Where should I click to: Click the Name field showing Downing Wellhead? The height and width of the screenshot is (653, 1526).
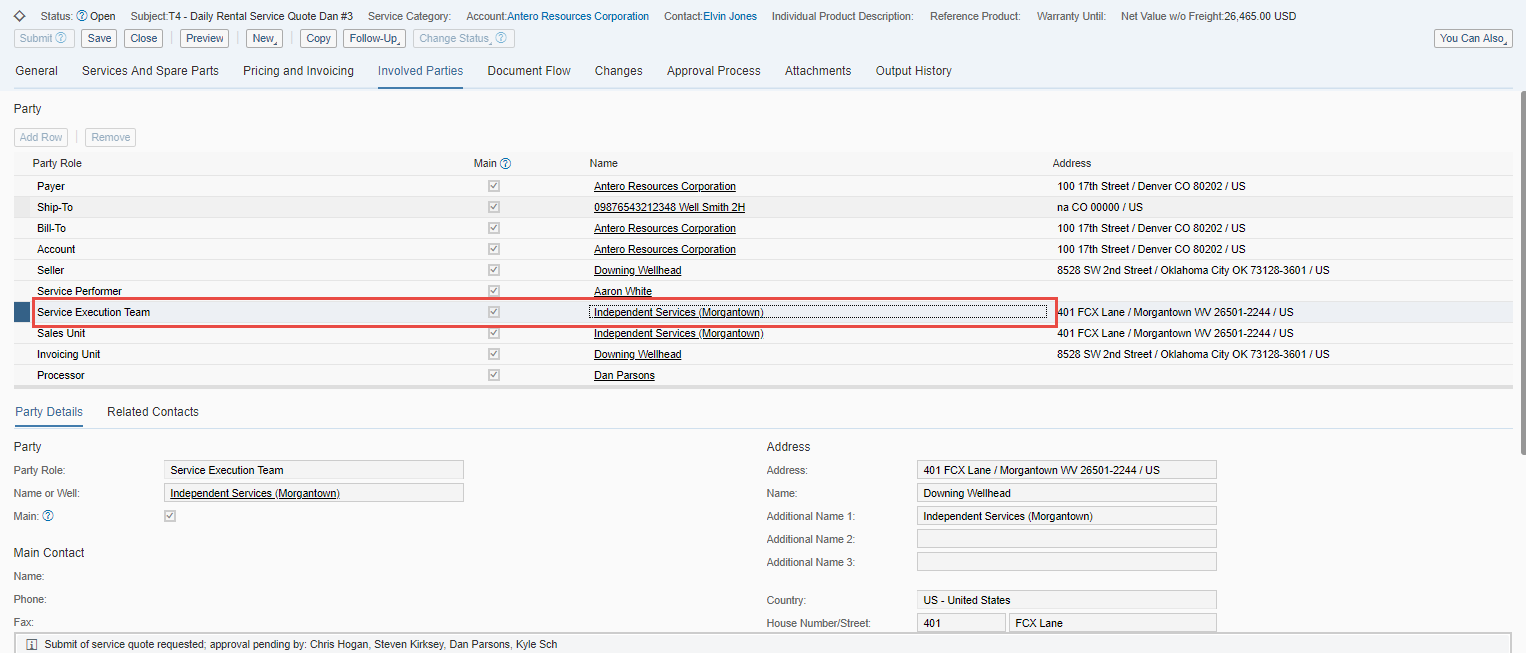pos(1066,493)
